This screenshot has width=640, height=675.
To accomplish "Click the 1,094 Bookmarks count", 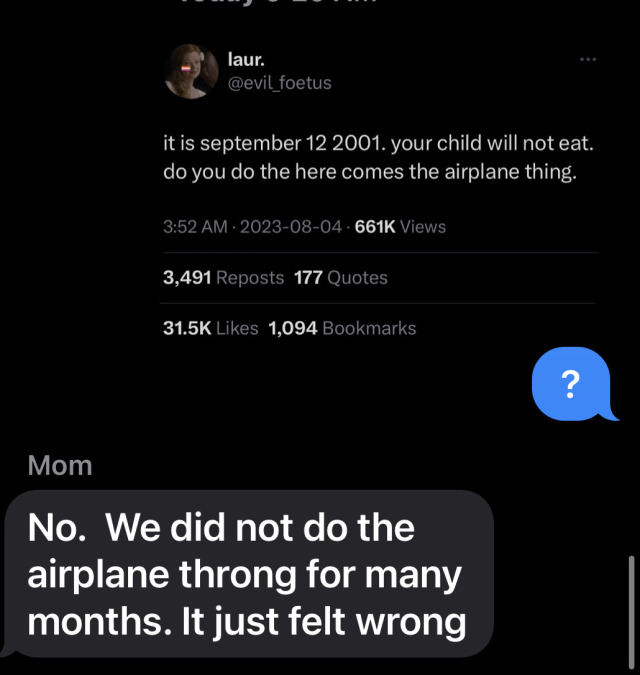I will pos(342,328).
